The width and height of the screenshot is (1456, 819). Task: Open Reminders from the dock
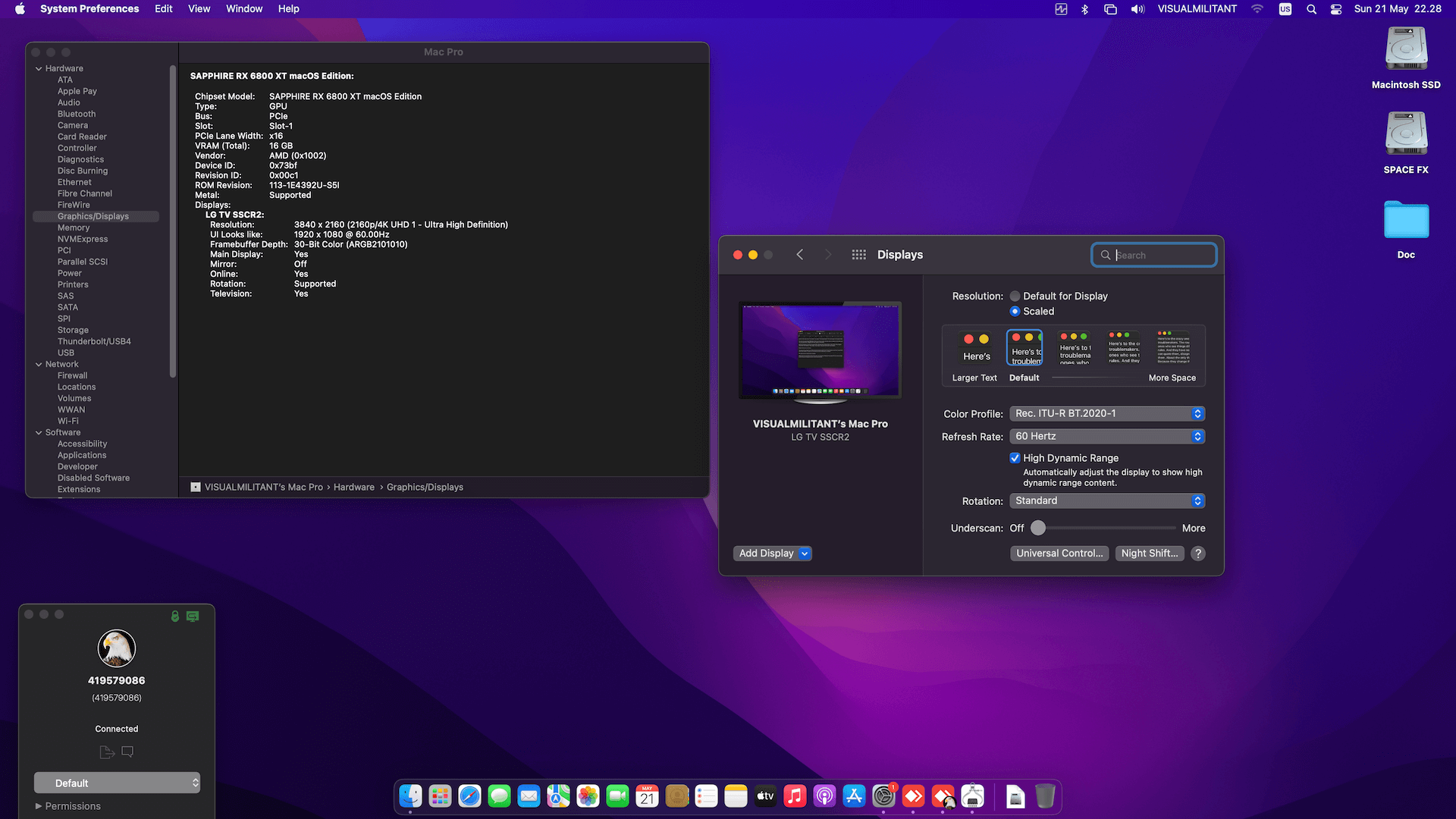tap(706, 796)
